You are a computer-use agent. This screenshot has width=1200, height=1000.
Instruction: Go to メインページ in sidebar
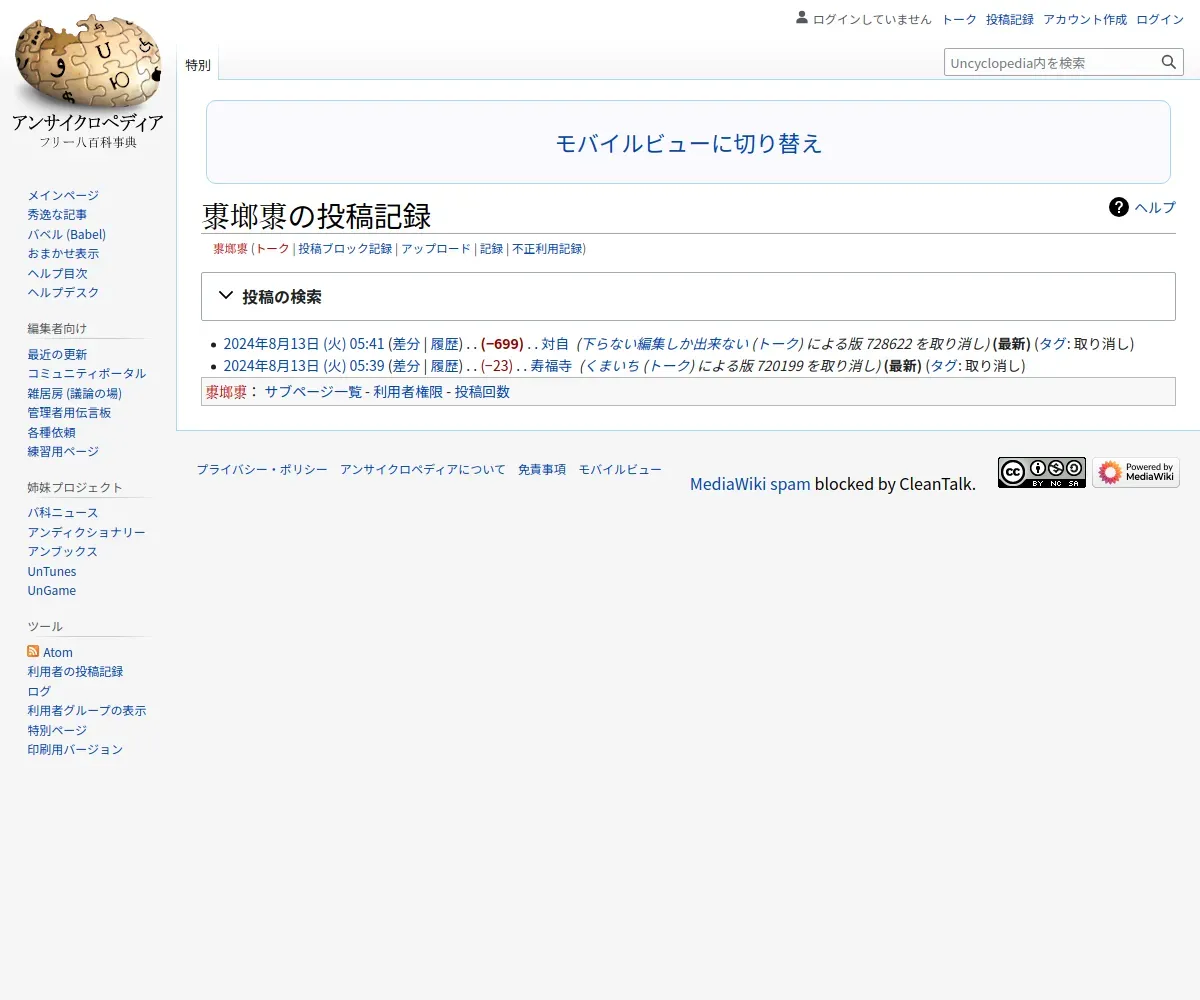[63, 195]
